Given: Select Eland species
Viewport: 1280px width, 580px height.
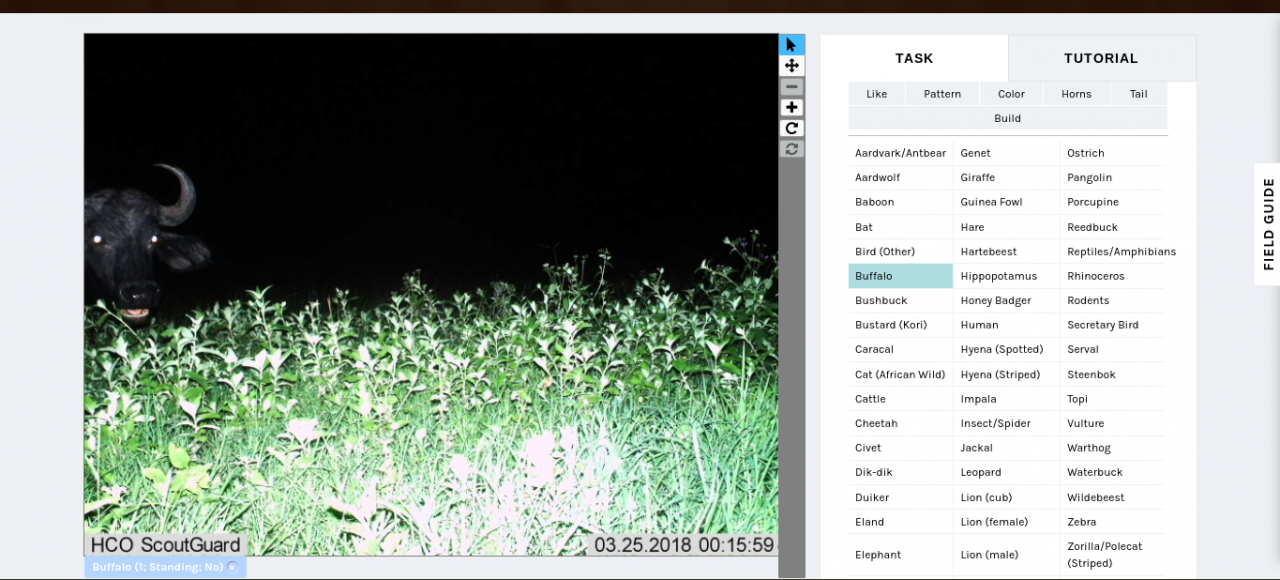Looking at the screenshot, I should click(900, 522).
